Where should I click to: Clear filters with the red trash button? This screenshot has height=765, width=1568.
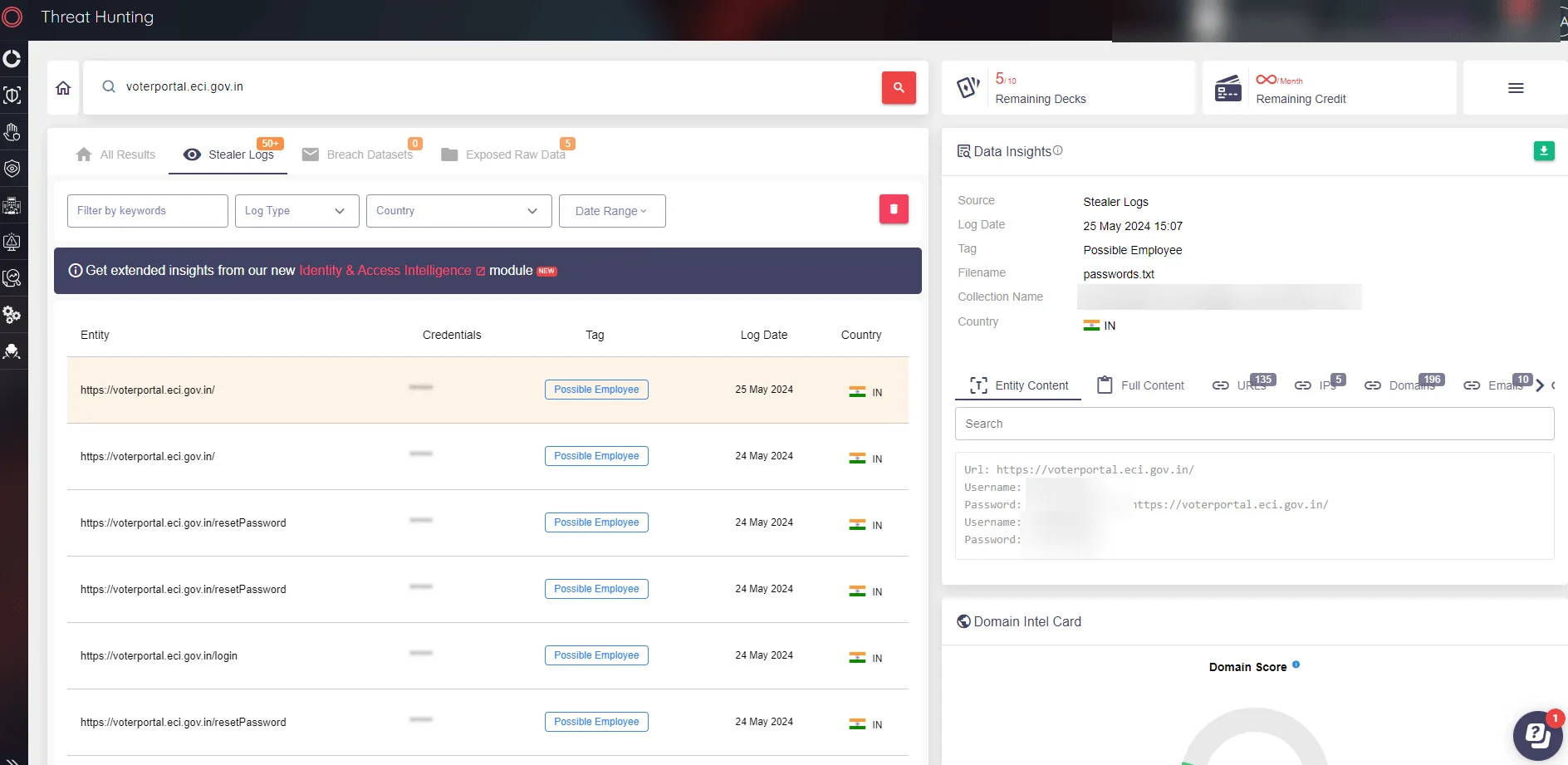[894, 209]
